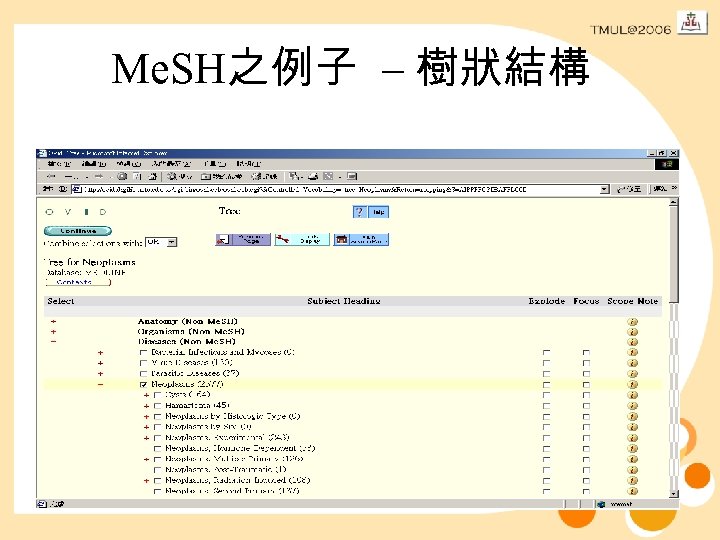This screenshot has width=720, height=540.
Task: Click the IE Stop toolbar icon
Action: tap(122, 176)
